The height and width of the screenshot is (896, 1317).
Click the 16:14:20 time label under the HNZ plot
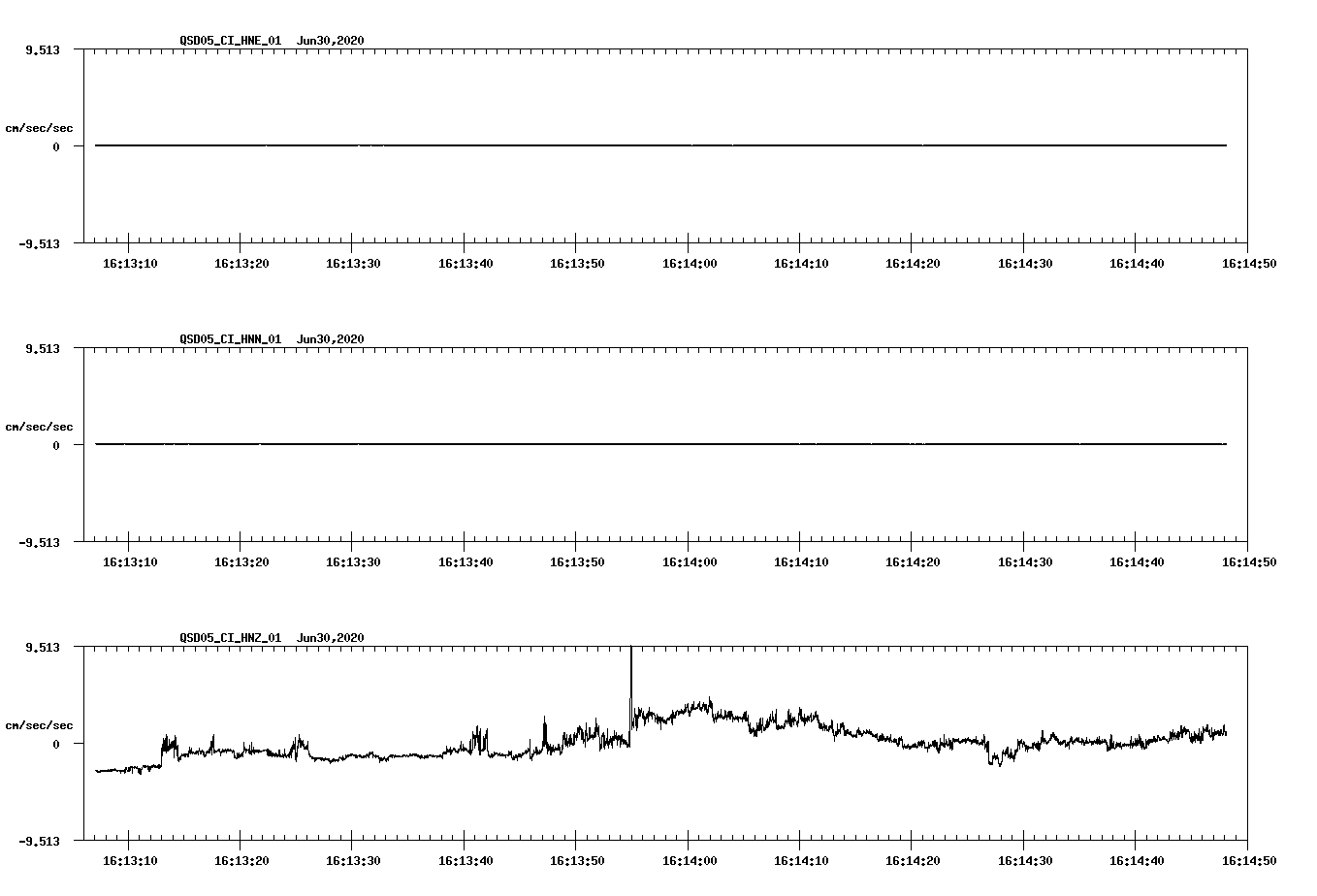pos(913,860)
